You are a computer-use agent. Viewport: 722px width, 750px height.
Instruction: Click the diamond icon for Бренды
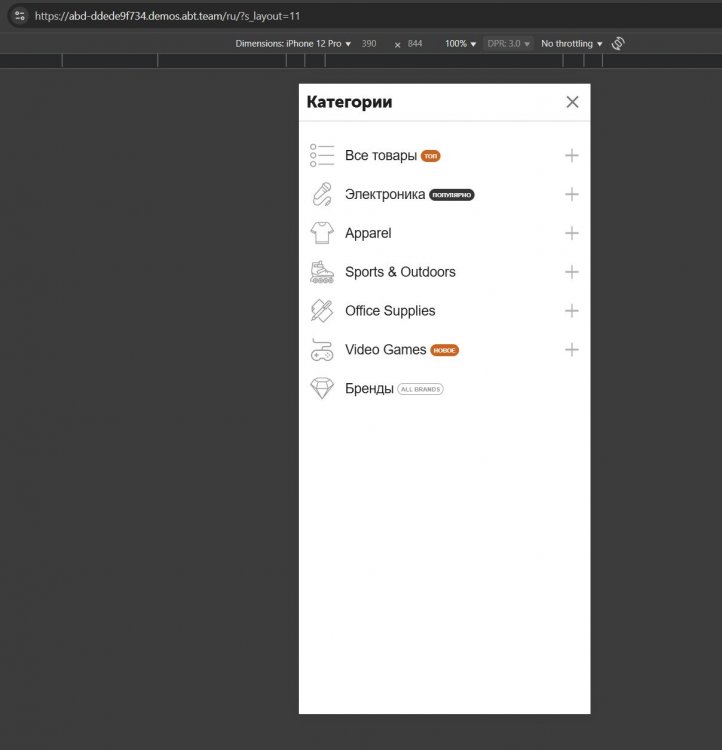[x=321, y=389]
